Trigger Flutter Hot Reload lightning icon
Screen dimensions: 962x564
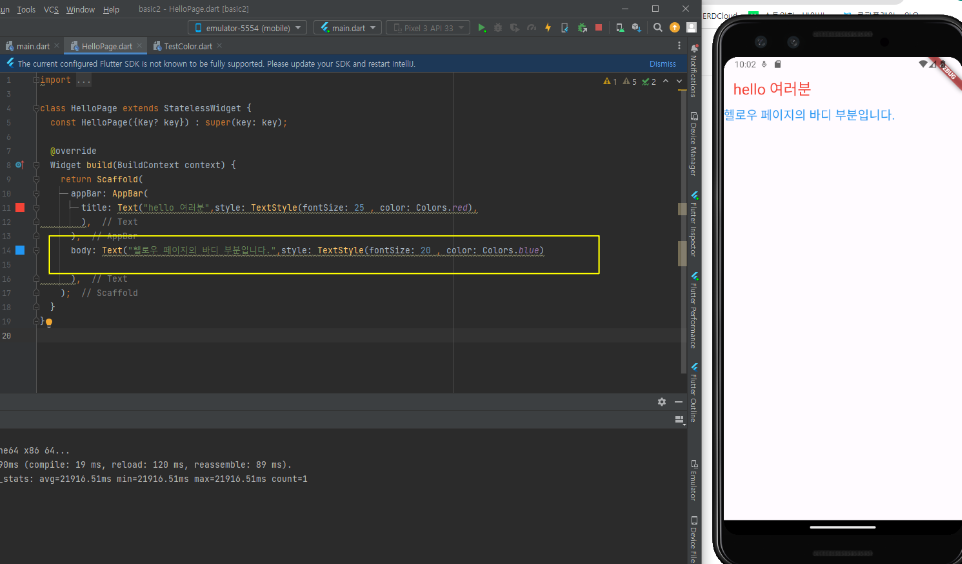pos(548,28)
